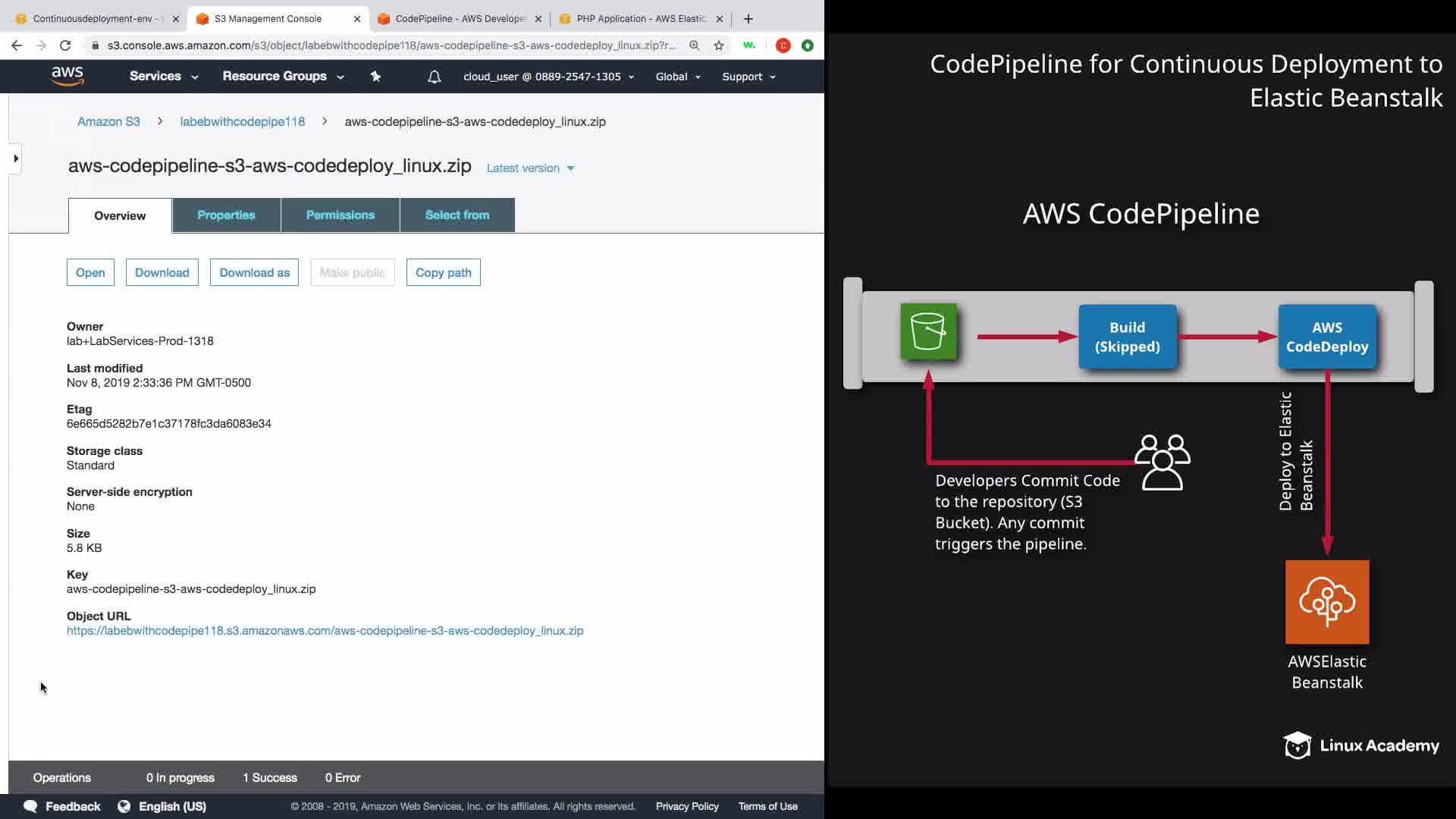Switch to the Properties tab

[226, 215]
